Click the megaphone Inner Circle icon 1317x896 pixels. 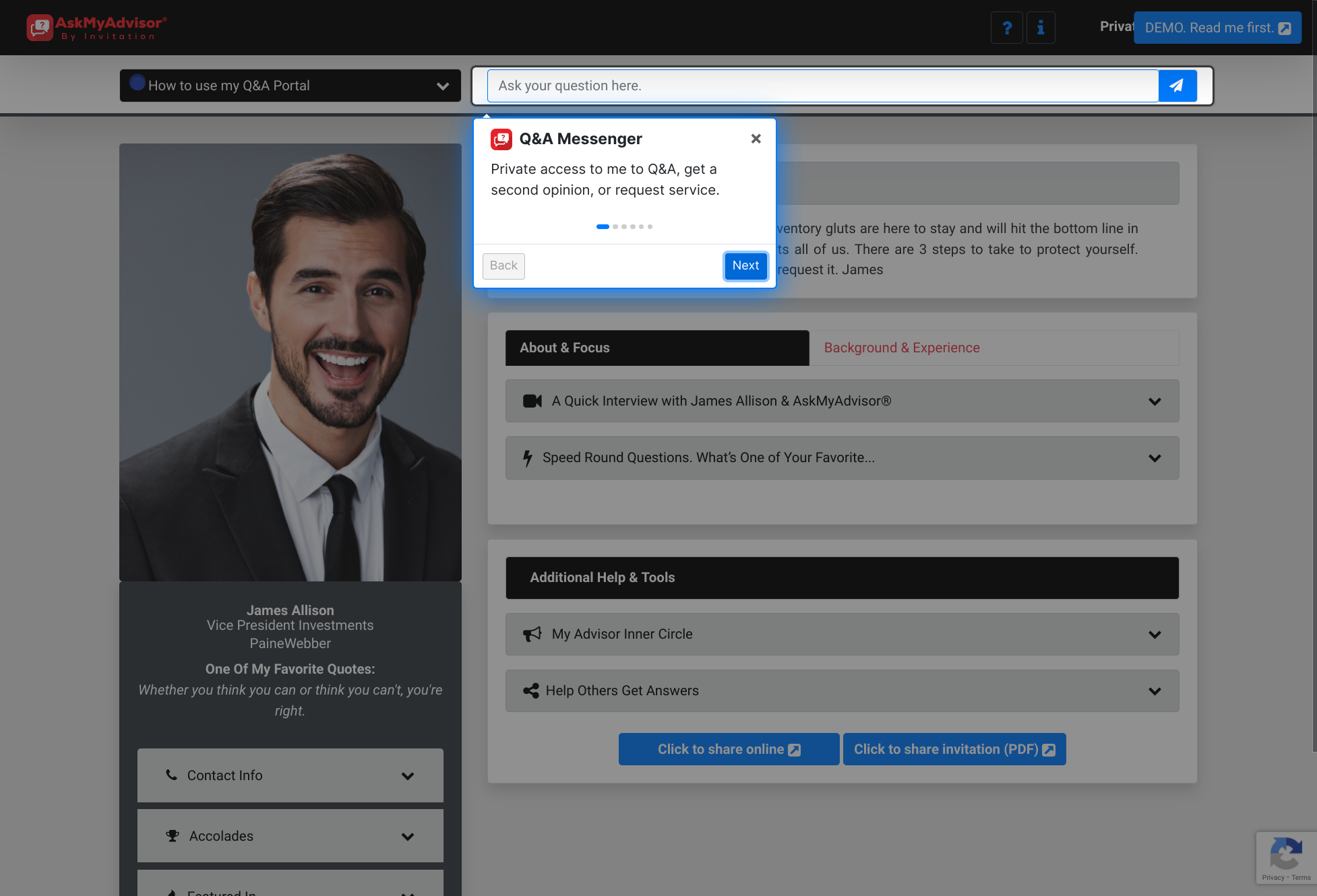click(532, 634)
